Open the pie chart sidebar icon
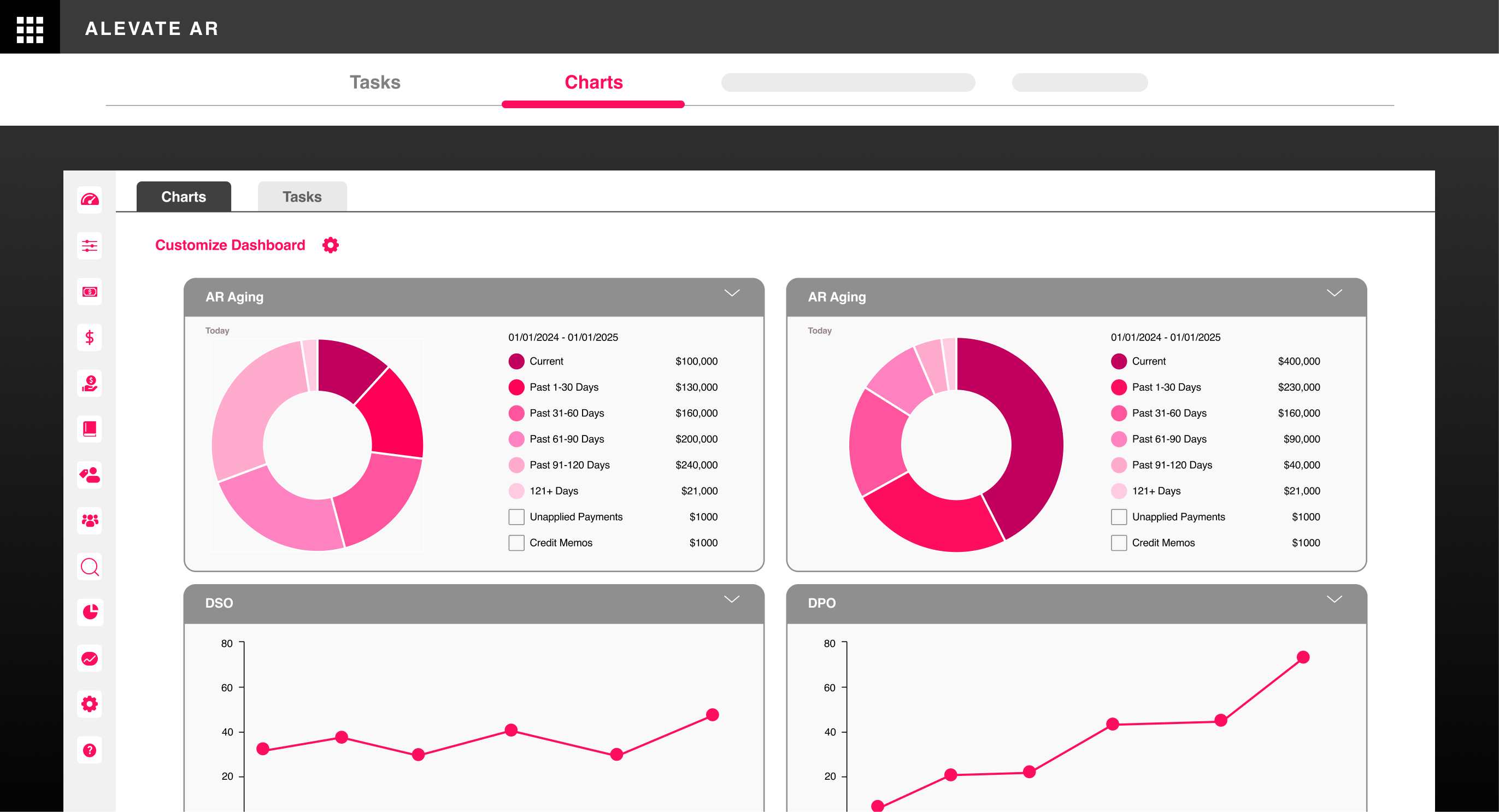This screenshot has height=812, width=1499. point(90,612)
